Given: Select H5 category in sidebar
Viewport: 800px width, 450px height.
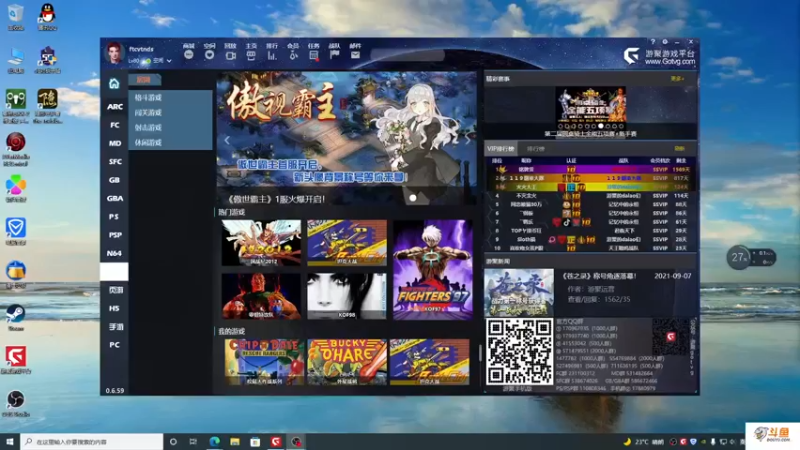Looking at the screenshot, I should click(115, 309).
